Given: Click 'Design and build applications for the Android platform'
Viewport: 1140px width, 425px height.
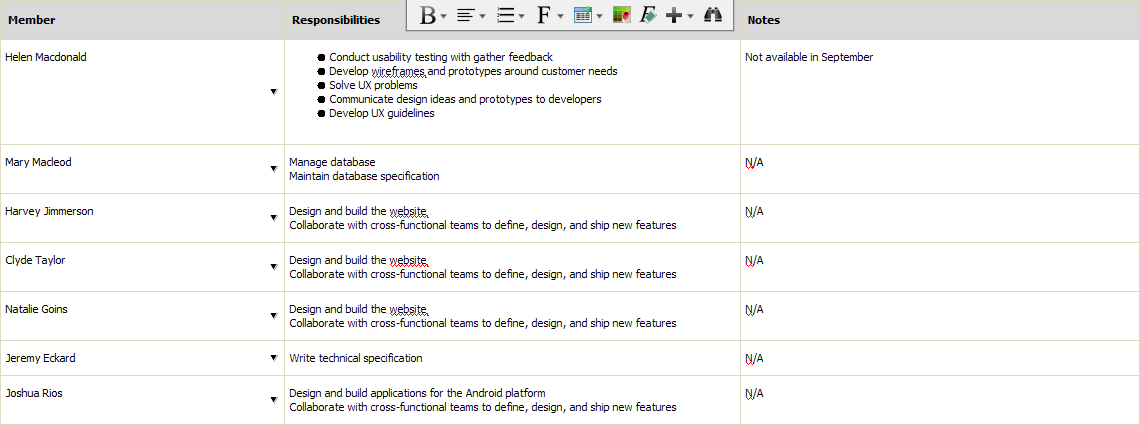Looking at the screenshot, I should (417, 393).
